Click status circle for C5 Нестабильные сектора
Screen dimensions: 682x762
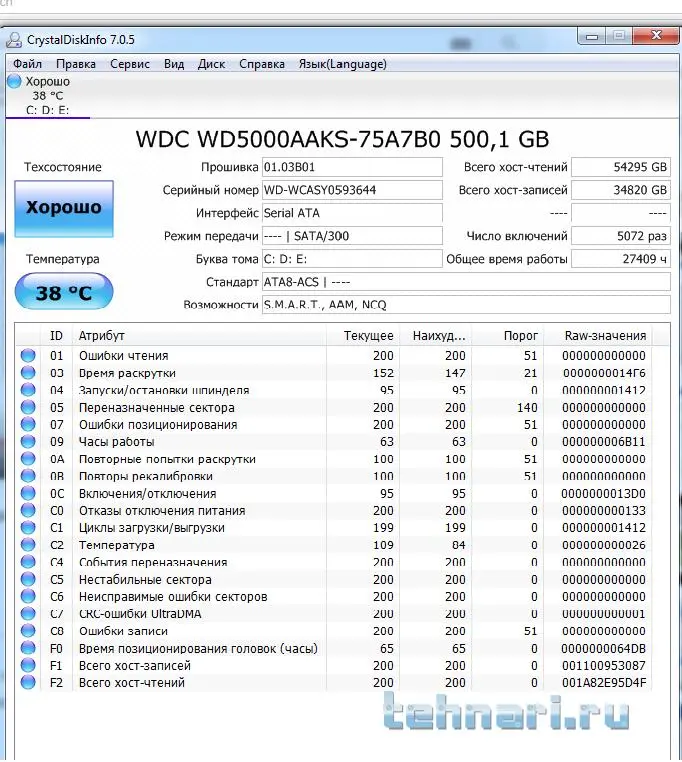pyautogui.click(x=28, y=579)
